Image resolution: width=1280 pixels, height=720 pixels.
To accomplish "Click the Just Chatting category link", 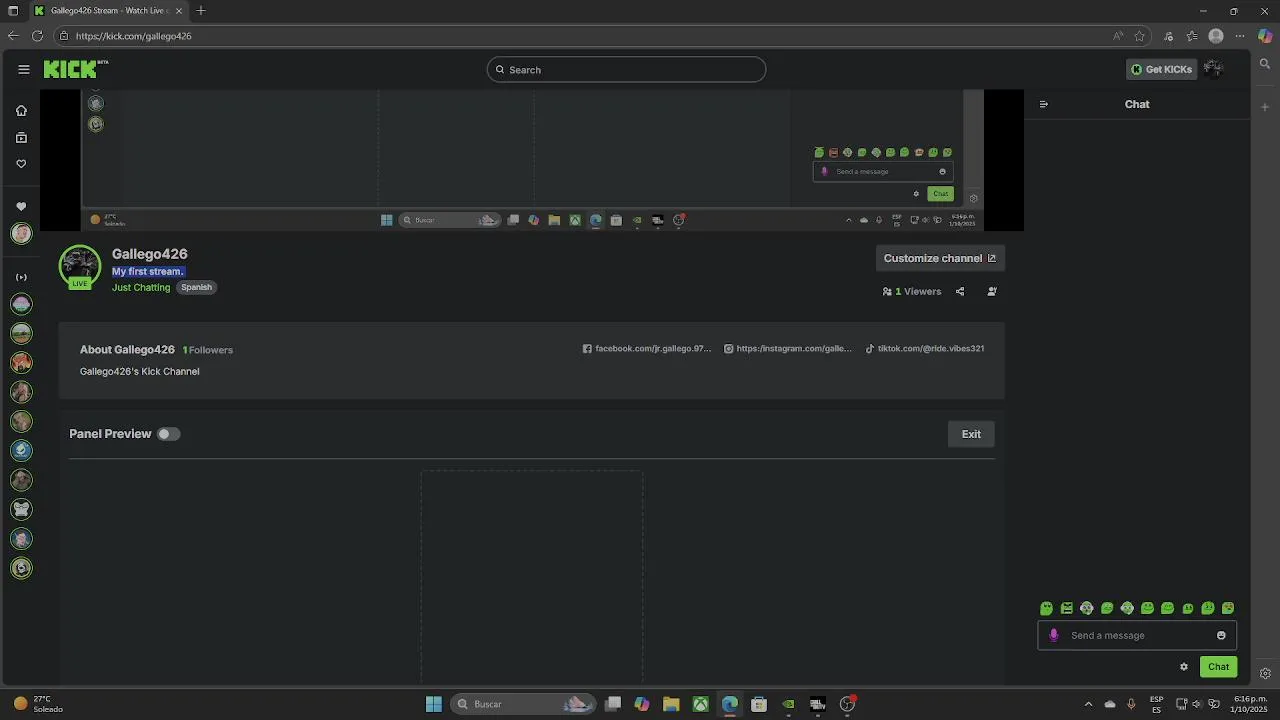I will pos(141,287).
